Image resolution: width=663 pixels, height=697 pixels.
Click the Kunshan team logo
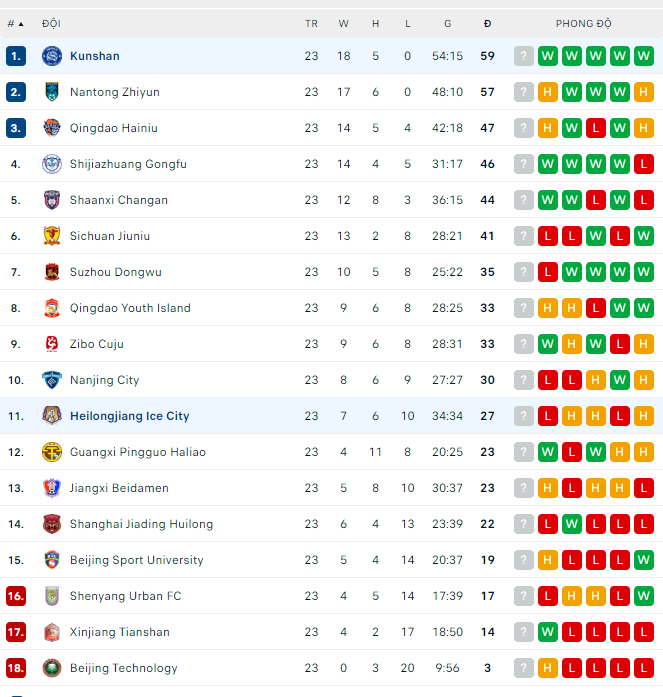tap(52, 56)
